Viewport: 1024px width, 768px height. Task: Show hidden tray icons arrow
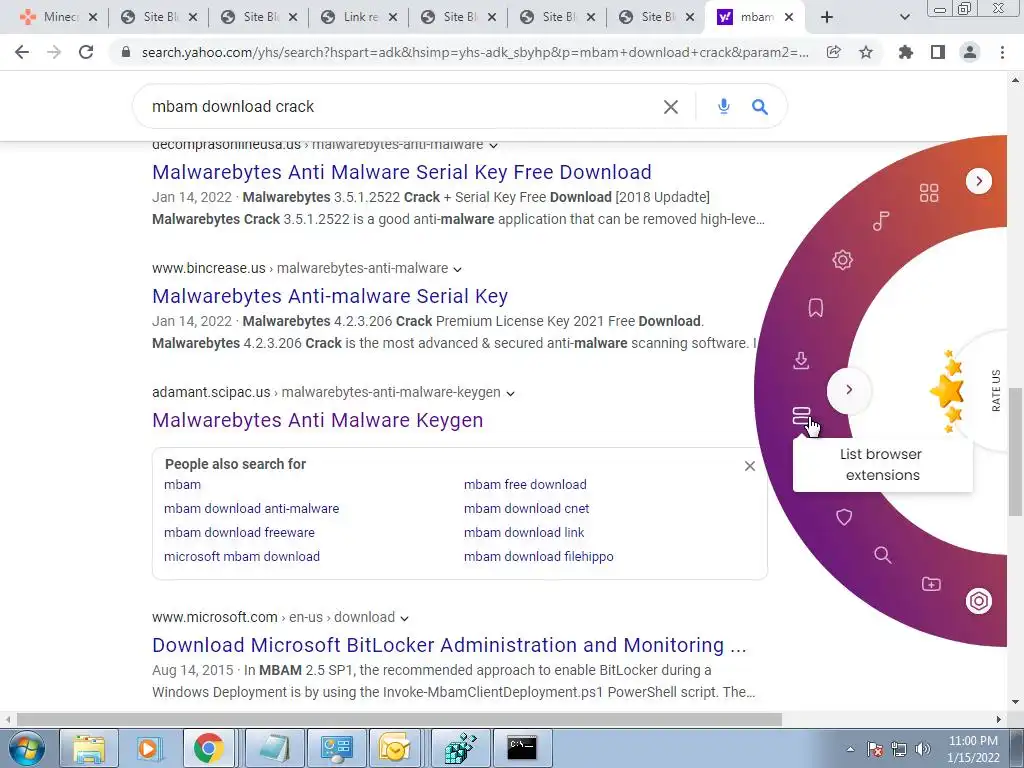(850, 749)
